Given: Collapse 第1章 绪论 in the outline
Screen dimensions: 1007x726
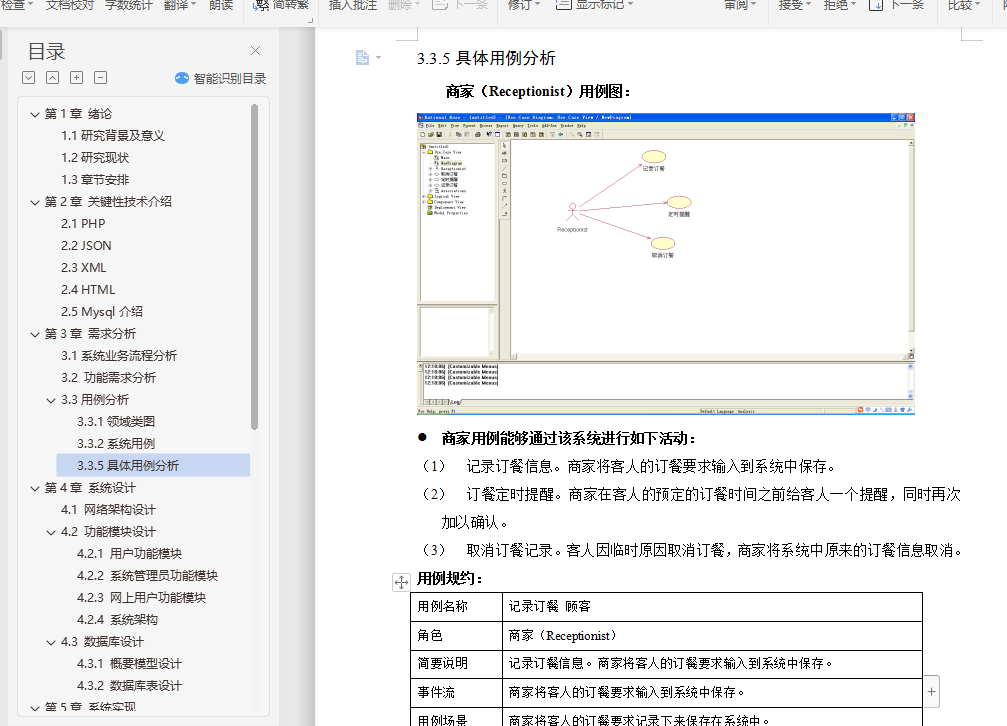Looking at the screenshot, I should (35, 114).
